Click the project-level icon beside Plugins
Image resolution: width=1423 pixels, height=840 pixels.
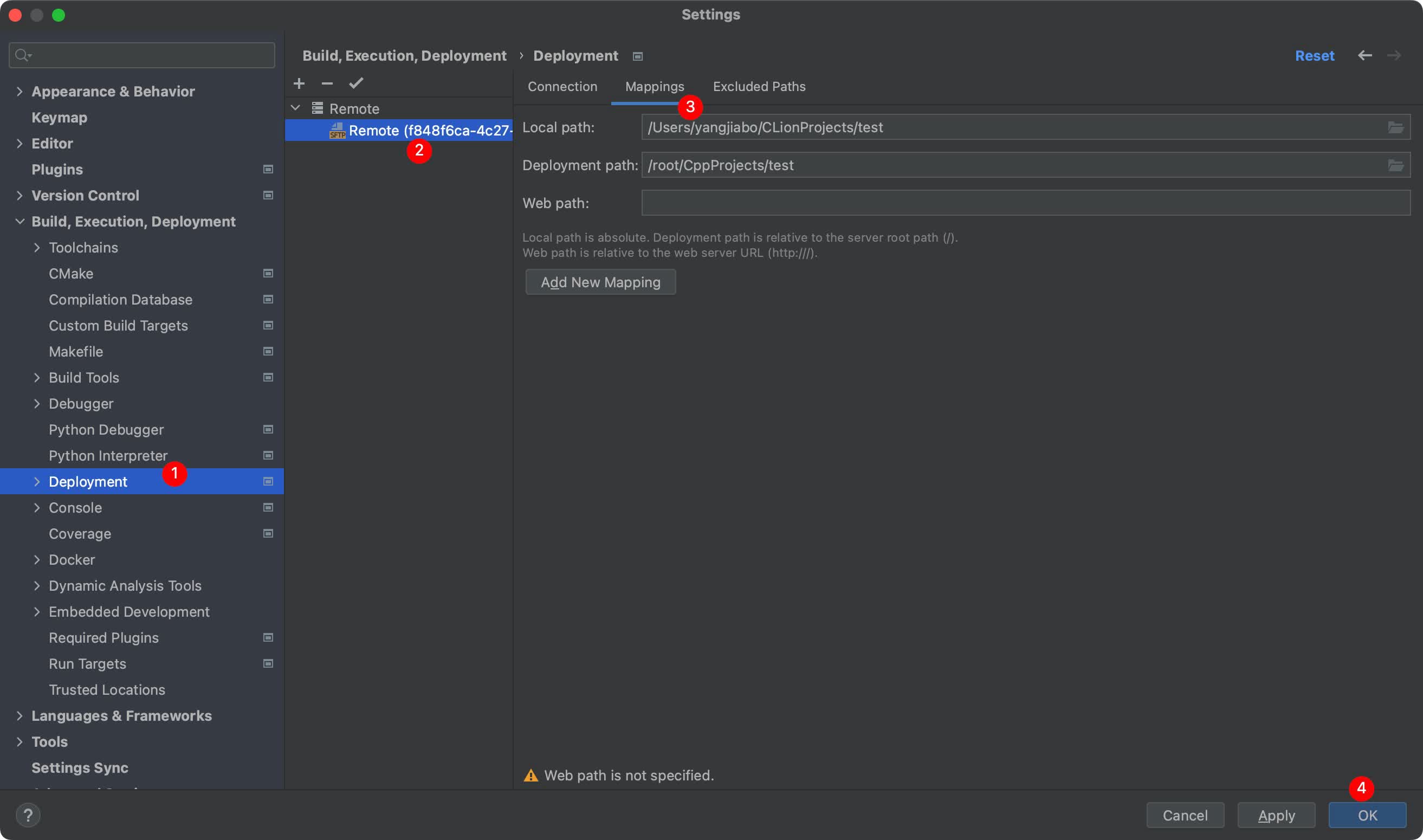(x=268, y=169)
